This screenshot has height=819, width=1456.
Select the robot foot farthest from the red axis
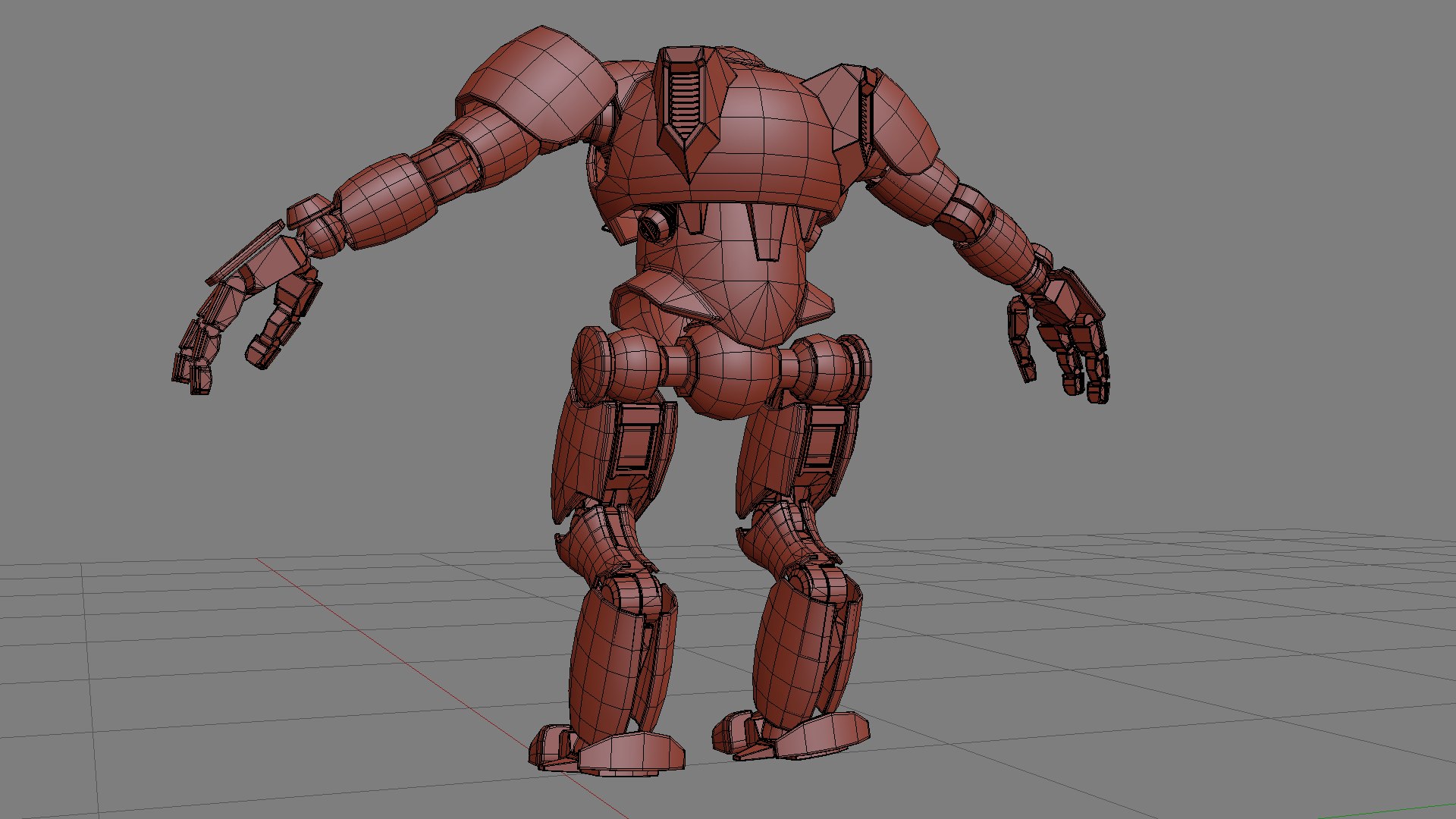[x=791, y=734]
